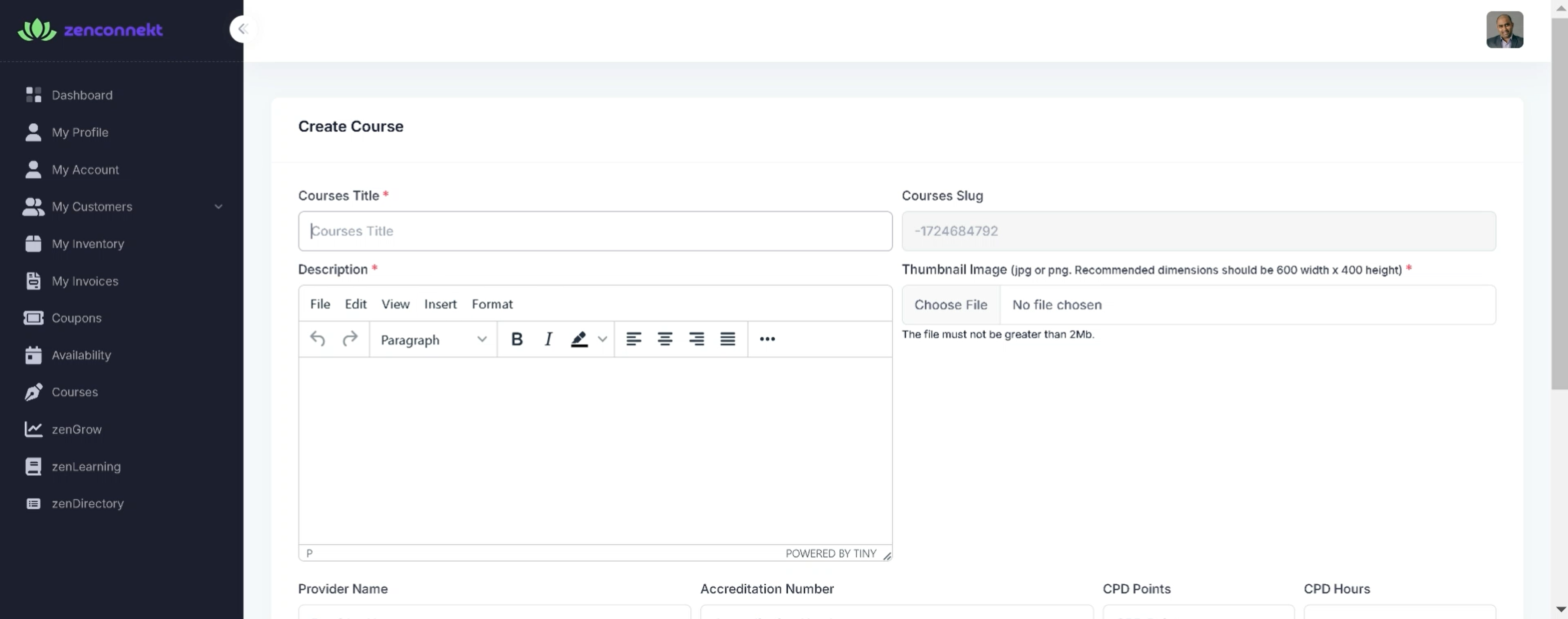Collapse the sidebar with double-chevron icon
The height and width of the screenshot is (619, 1568).
coord(243,29)
